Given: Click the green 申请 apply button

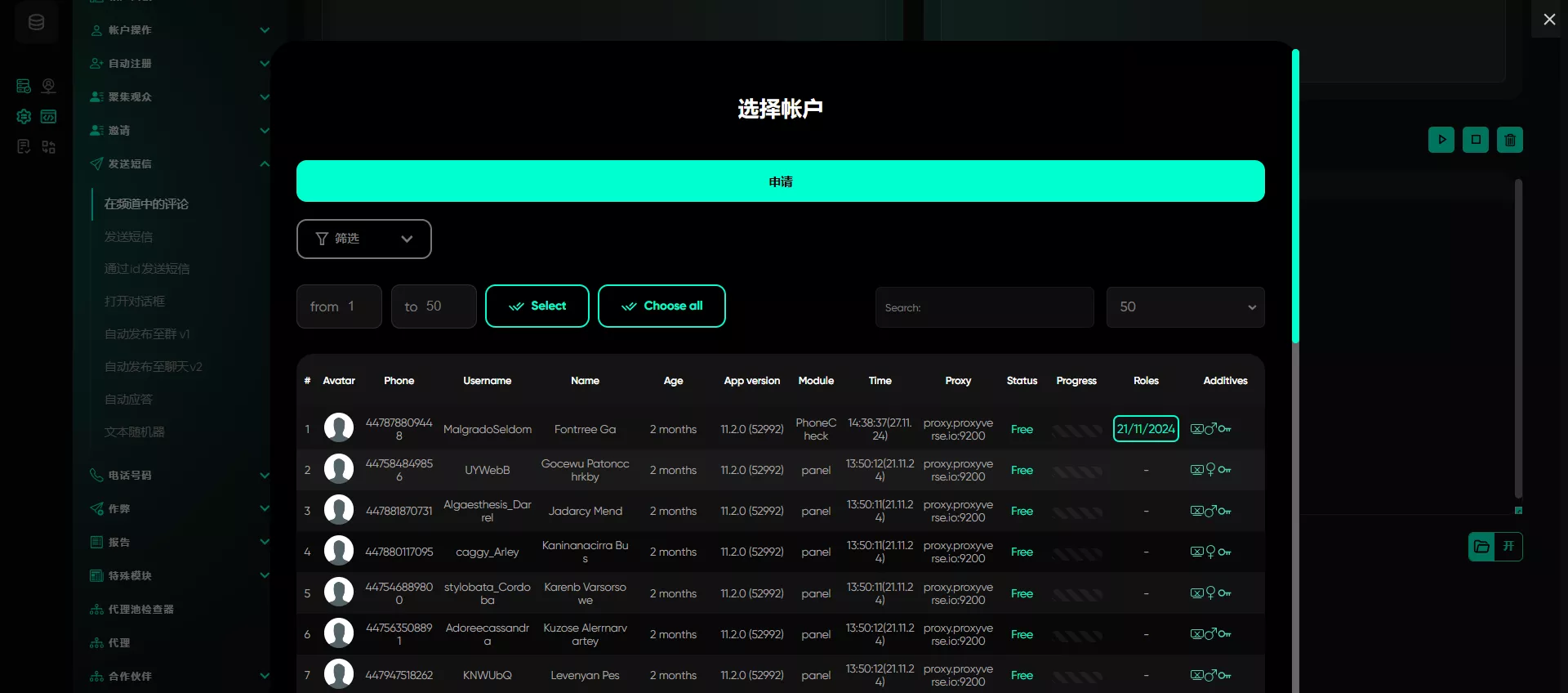Looking at the screenshot, I should [x=781, y=181].
